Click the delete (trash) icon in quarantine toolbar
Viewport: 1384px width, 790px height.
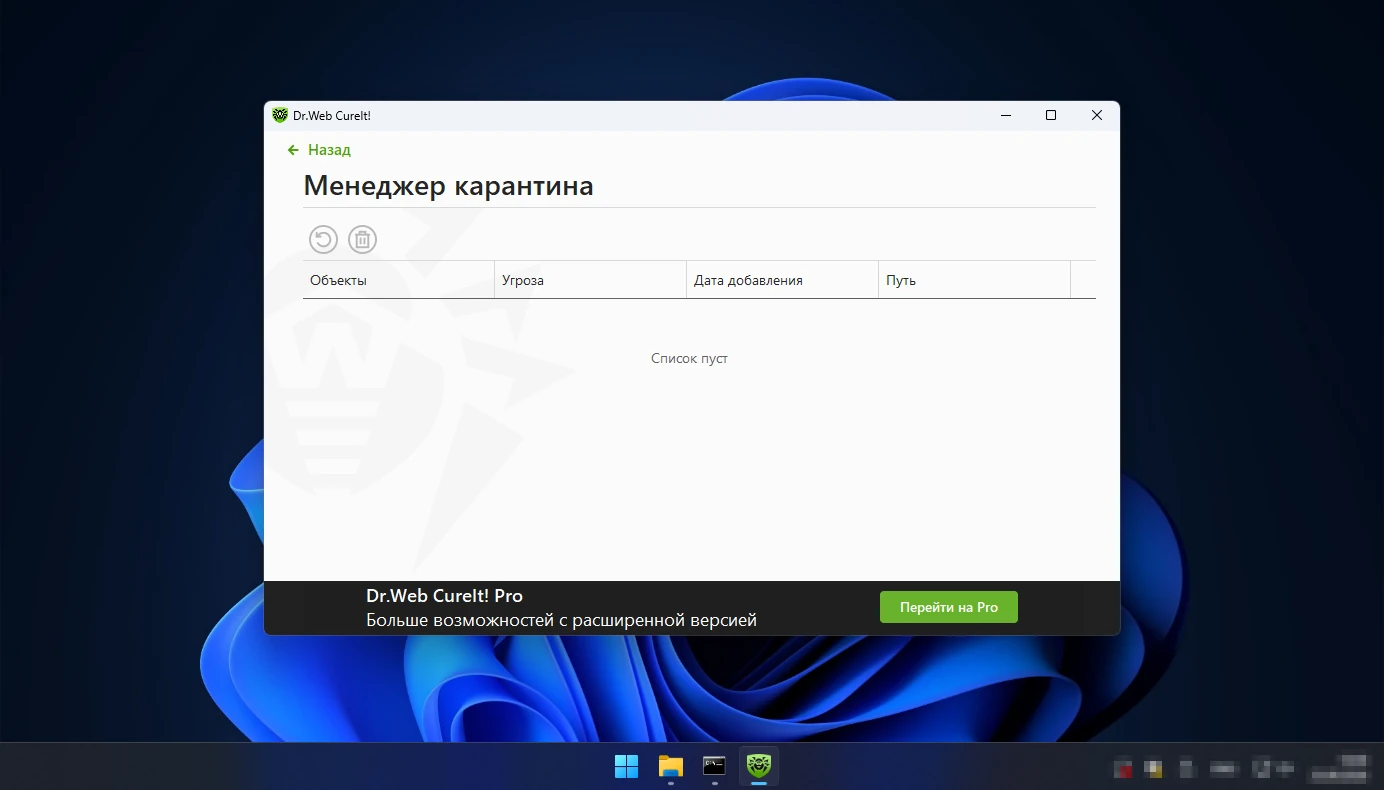(362, 239)
